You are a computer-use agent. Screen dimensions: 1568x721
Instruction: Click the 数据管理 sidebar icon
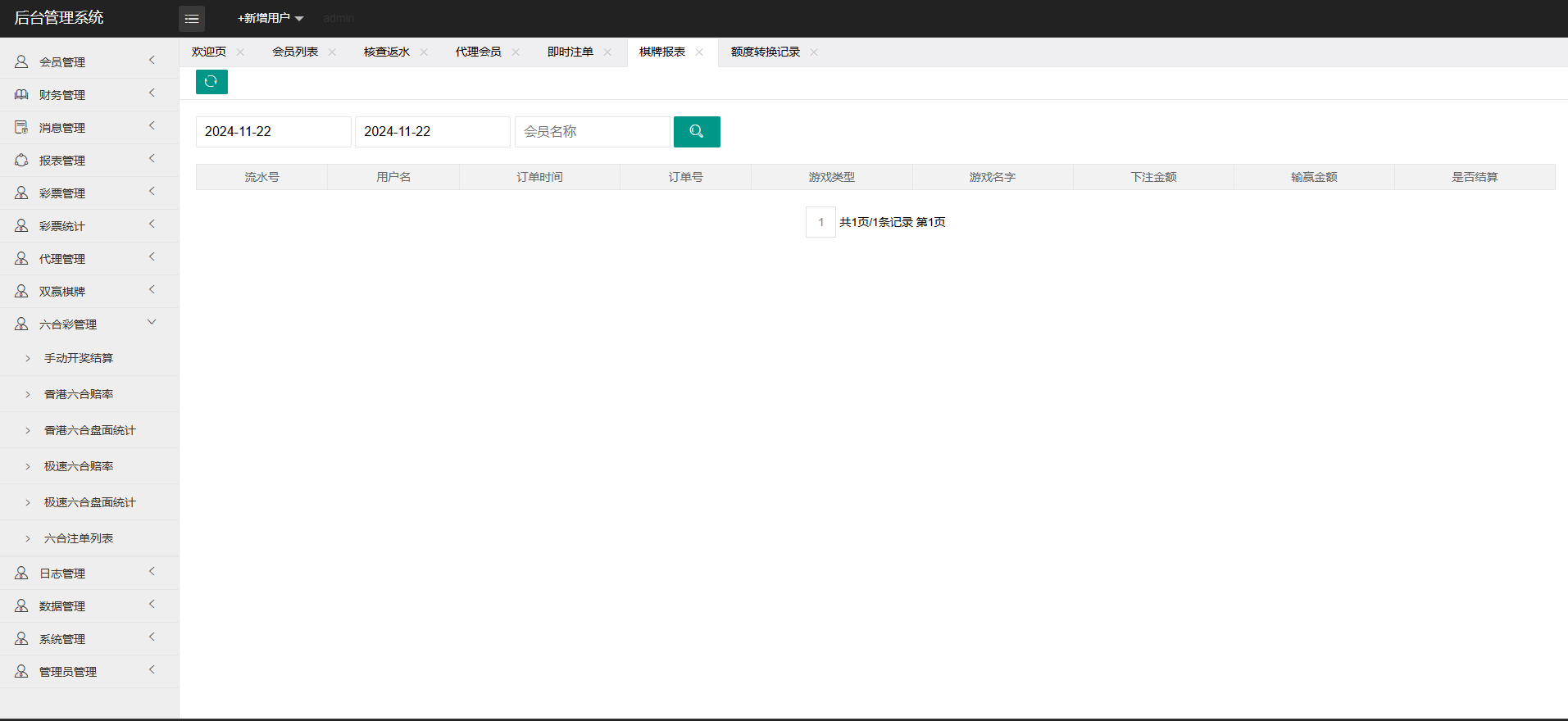click(x=21, y=605)
